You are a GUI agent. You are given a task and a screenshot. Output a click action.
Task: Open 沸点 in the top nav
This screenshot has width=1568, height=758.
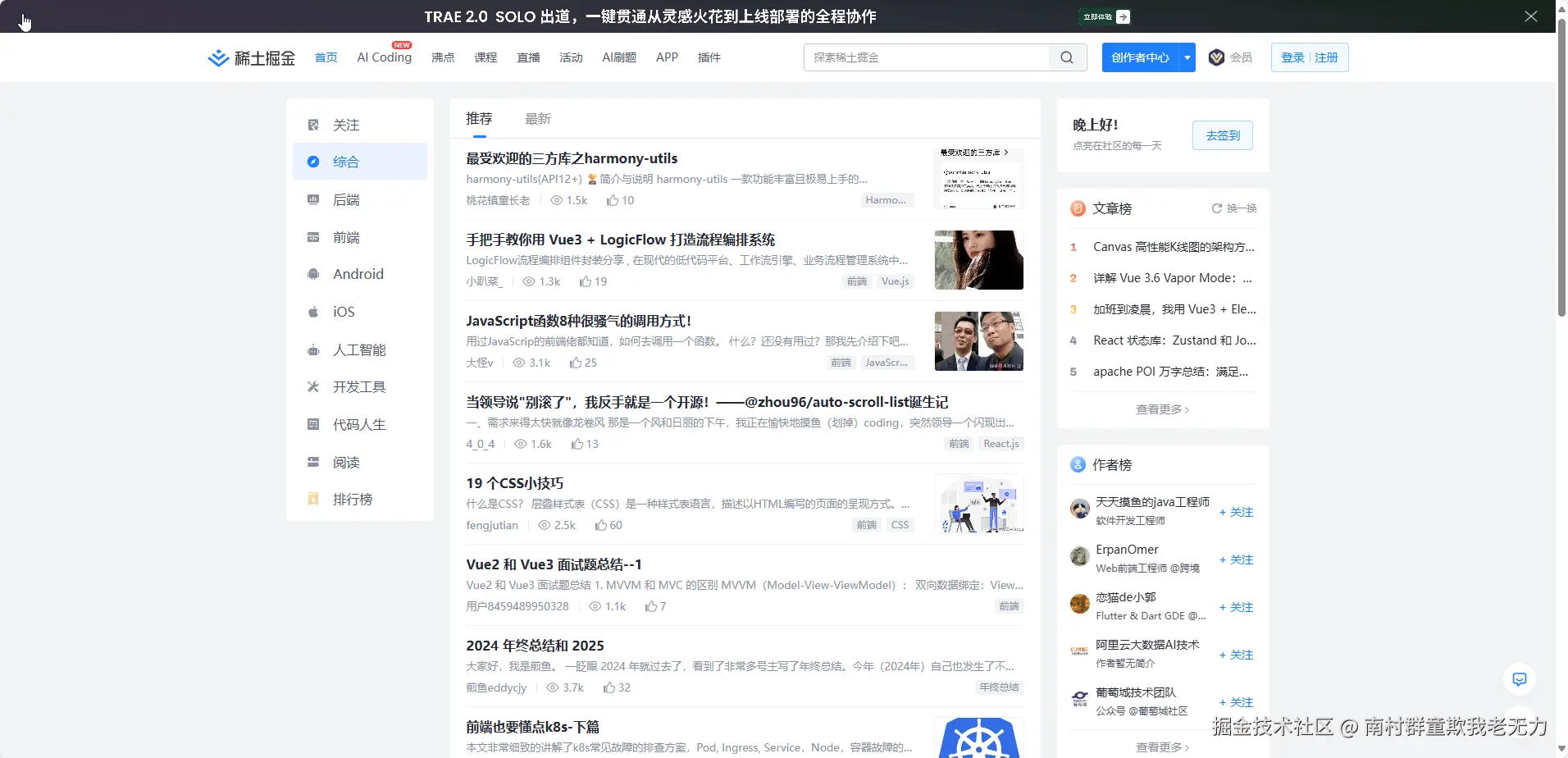point(443,57)
